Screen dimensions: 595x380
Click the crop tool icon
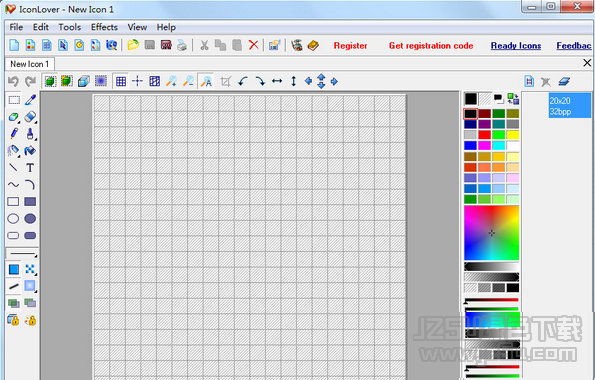point(225,81)
